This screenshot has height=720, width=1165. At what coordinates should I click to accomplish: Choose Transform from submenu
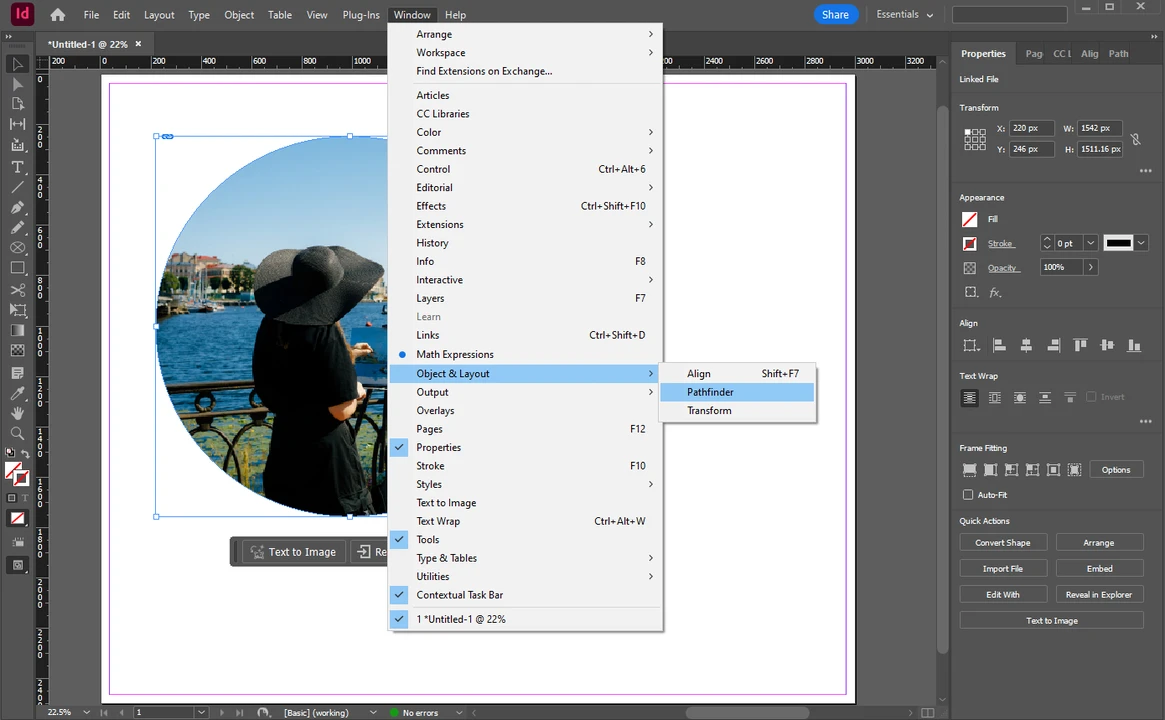click(737, 411)
